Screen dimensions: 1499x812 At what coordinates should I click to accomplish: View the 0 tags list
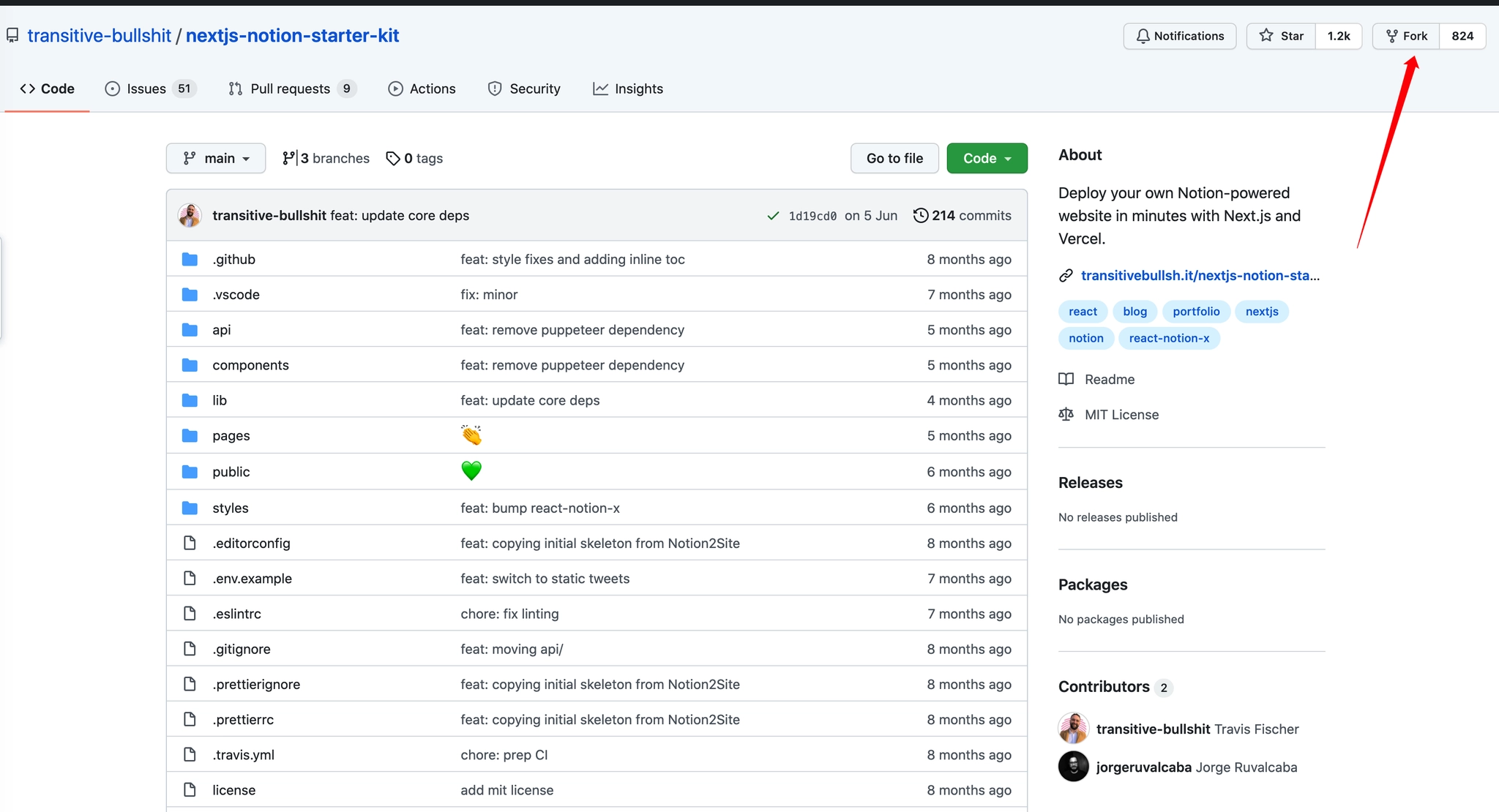(414, 158)
